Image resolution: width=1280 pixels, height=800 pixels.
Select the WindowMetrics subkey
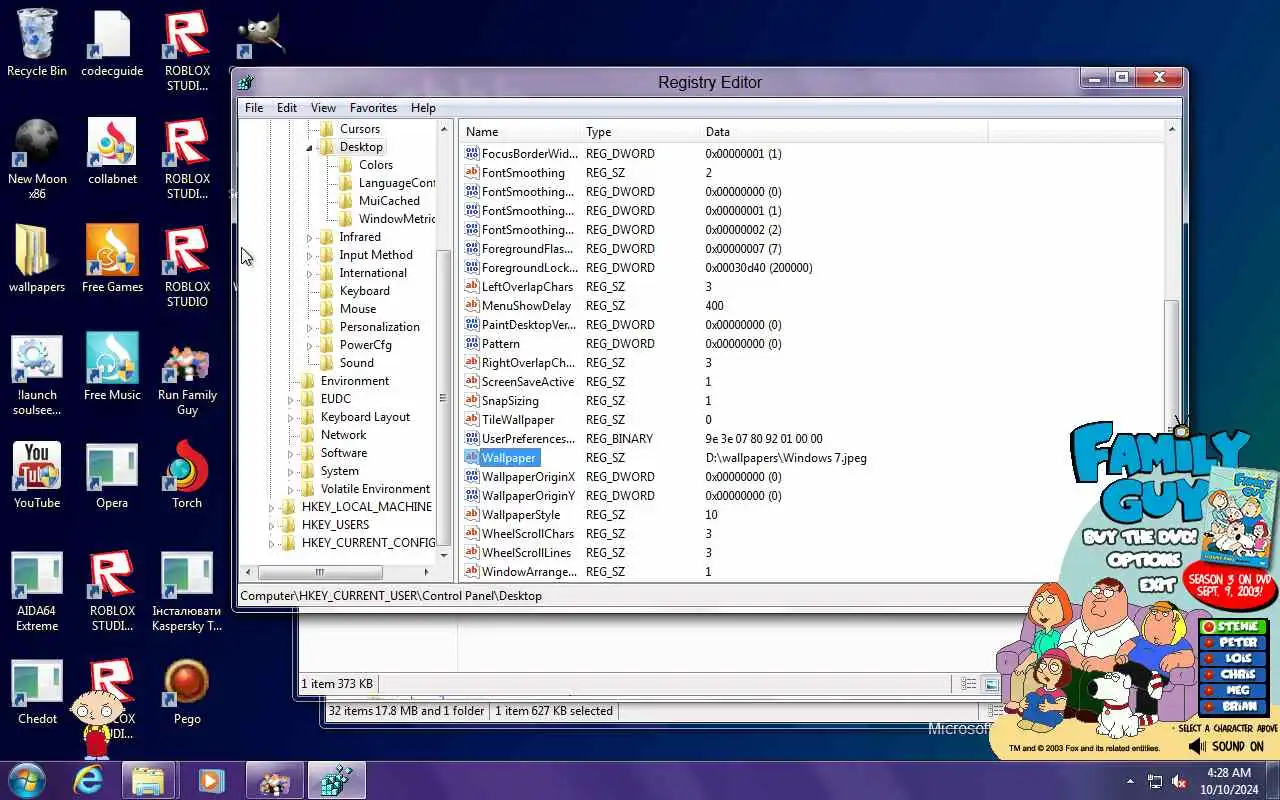click(397, 219)
